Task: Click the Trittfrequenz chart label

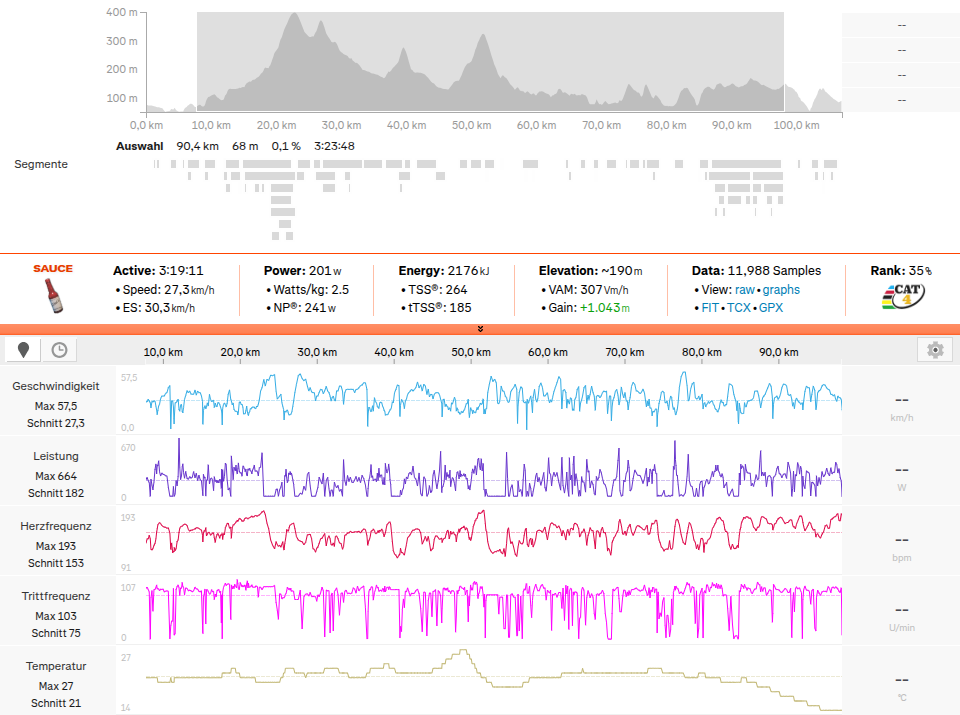Action: tap(56, 596)
